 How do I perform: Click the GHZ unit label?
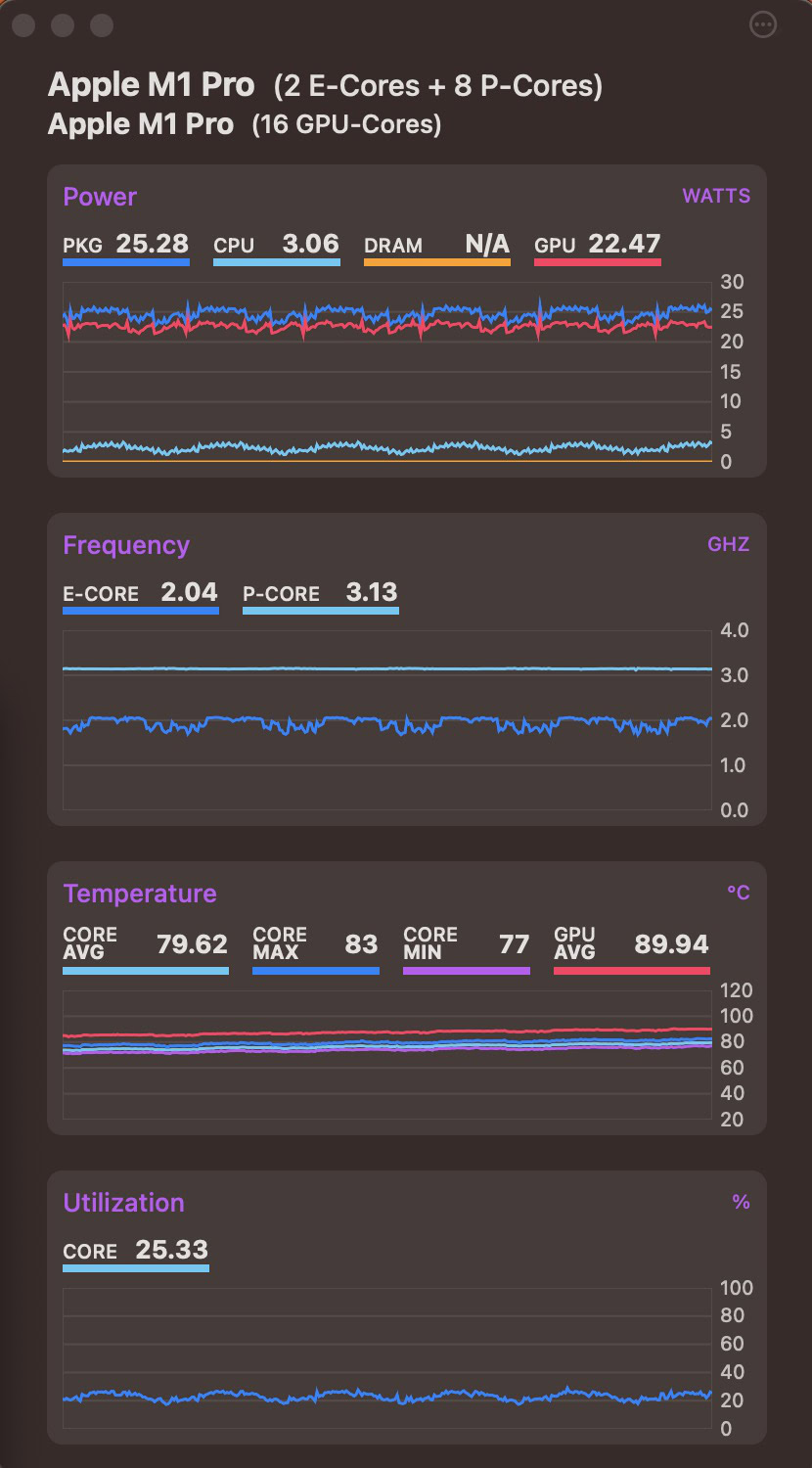[729, 544]
